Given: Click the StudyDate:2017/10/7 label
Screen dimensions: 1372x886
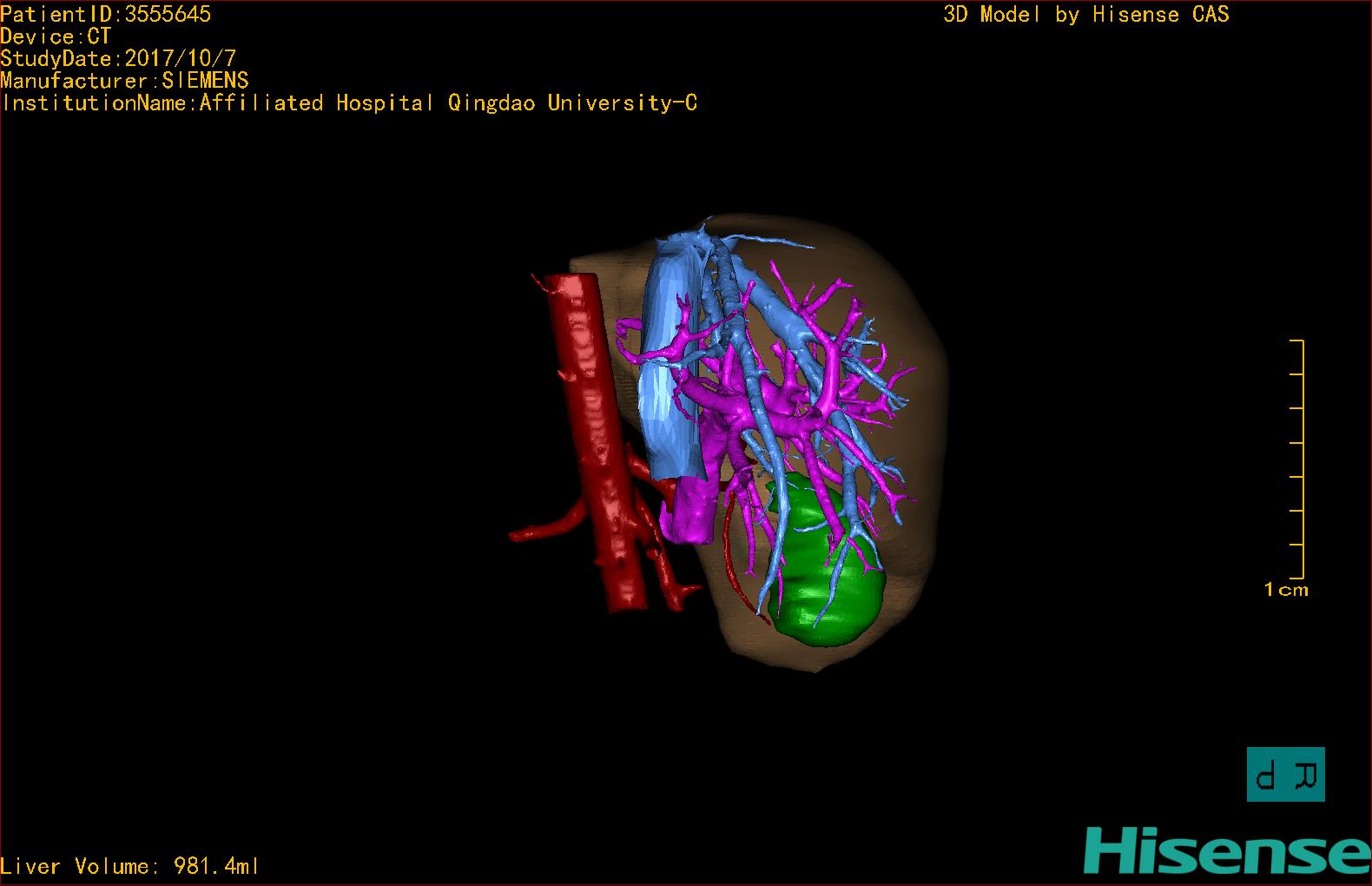Looking at the screenshot, I should (x=118, y=59).
